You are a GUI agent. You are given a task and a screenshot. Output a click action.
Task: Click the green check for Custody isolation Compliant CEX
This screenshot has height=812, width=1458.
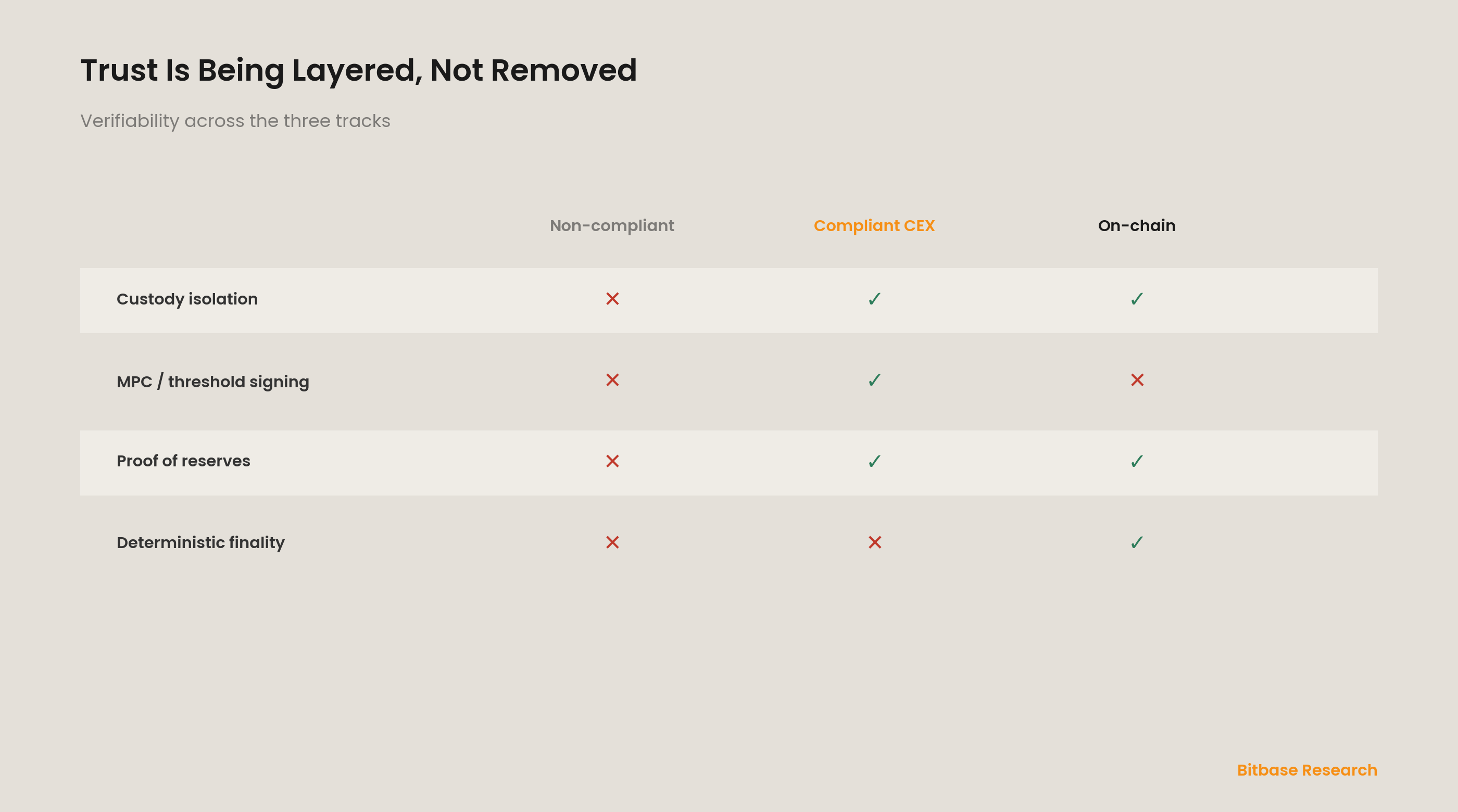874,299
